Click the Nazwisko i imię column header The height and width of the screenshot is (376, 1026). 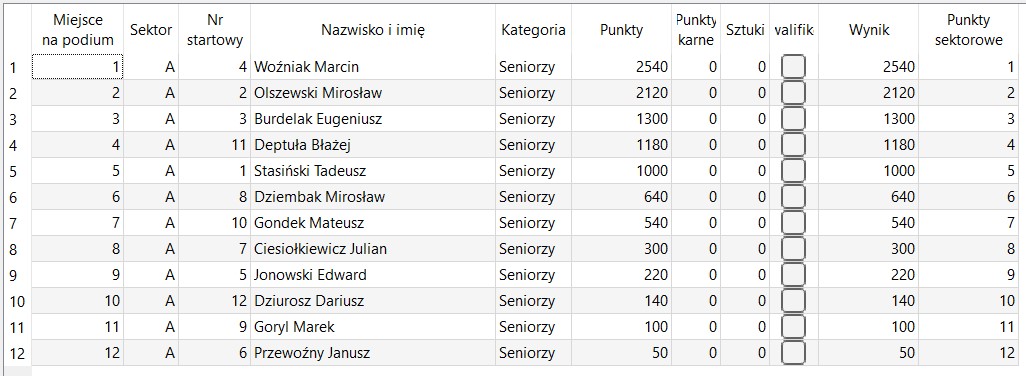(x=373, y=30)
